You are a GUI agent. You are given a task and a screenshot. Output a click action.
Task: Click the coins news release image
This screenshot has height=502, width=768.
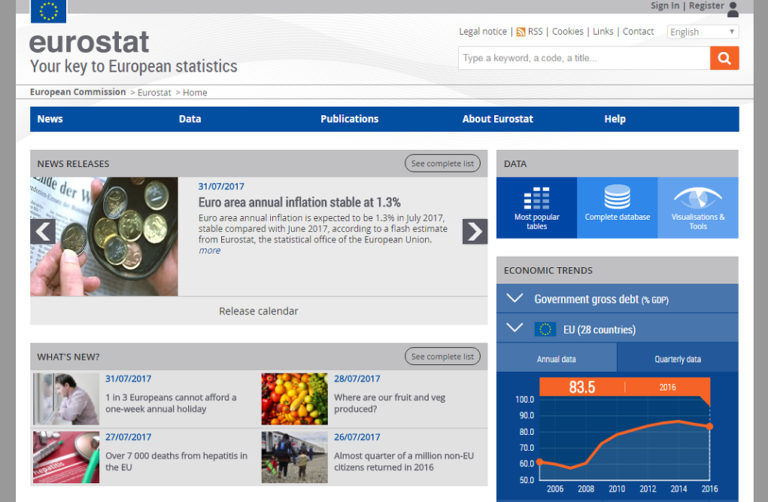coord(104,237)
